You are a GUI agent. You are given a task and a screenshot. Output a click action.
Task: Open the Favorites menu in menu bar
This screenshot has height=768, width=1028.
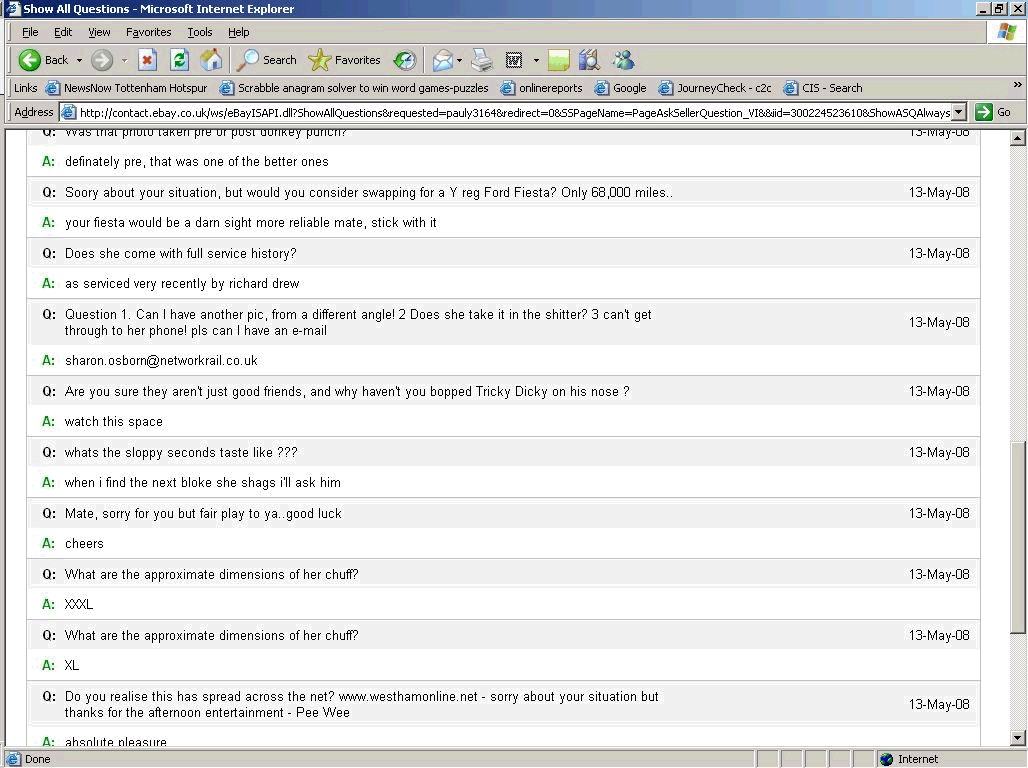tap(148, 32)
